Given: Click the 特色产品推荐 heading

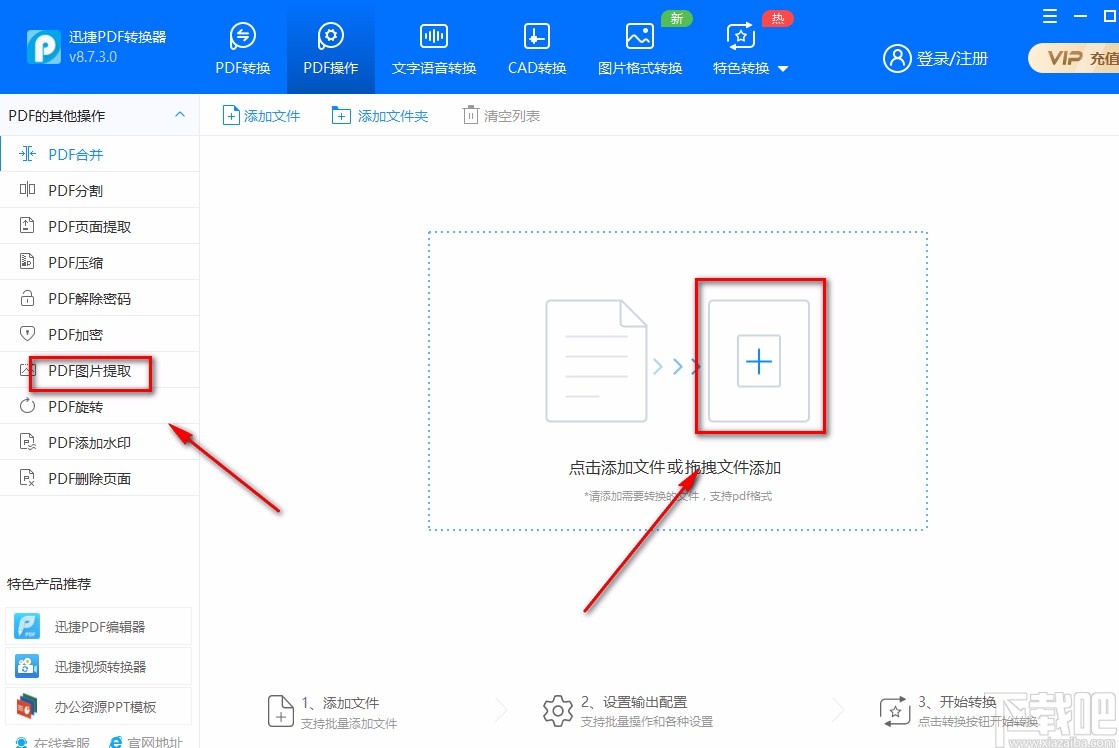Looking at the screenshot, I should [49, 584].
